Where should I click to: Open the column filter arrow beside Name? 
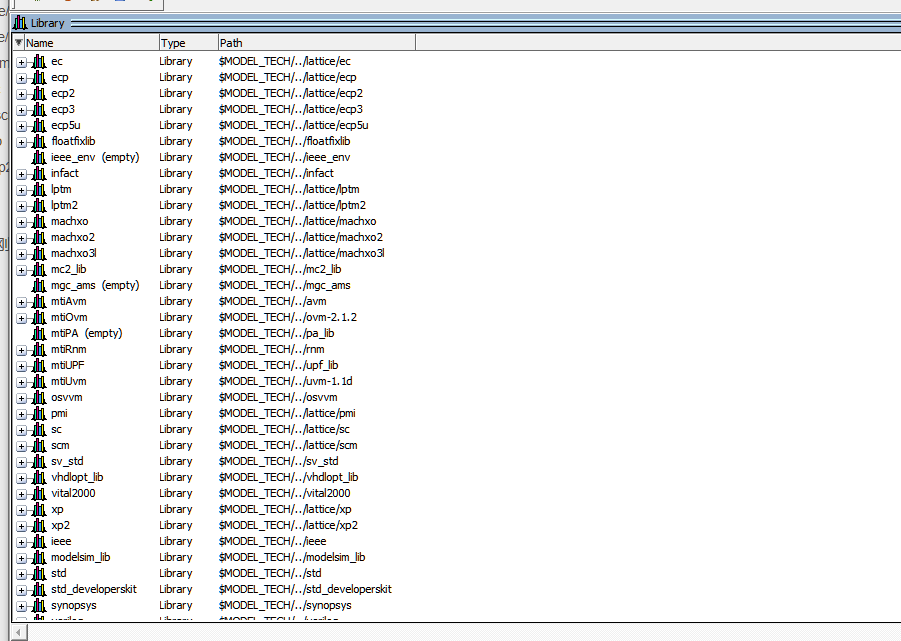tap(18, 43)
